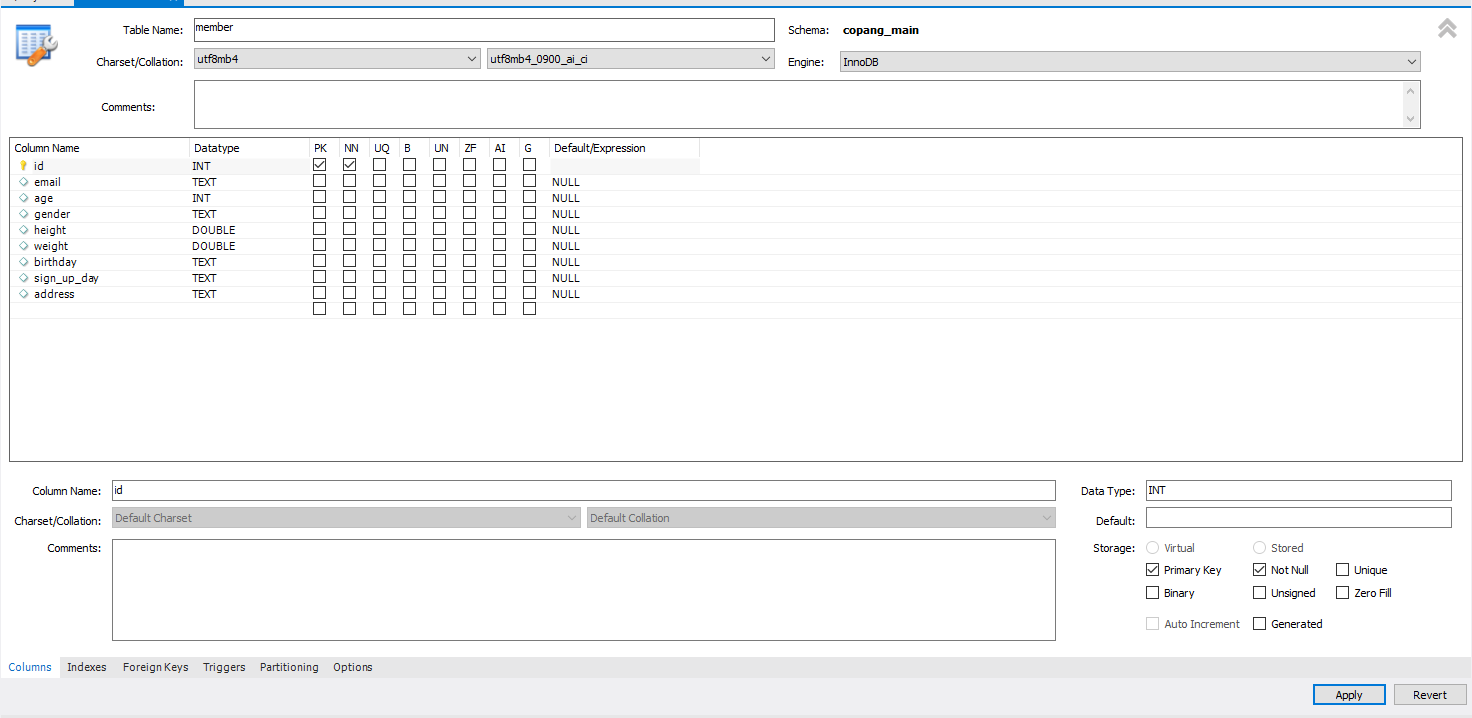The width and height of the screenshot is (1472, 718).
Task: Switch to the Indexes tab
Action: (86, 667)
